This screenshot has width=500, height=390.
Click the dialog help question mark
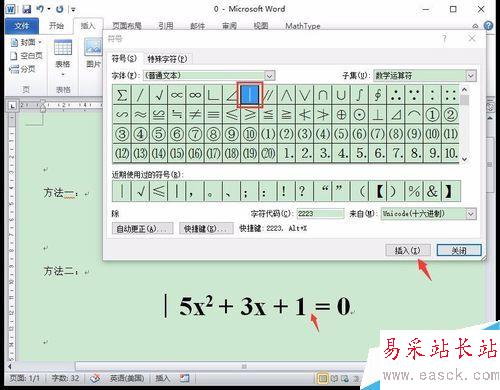coord(444,39)
